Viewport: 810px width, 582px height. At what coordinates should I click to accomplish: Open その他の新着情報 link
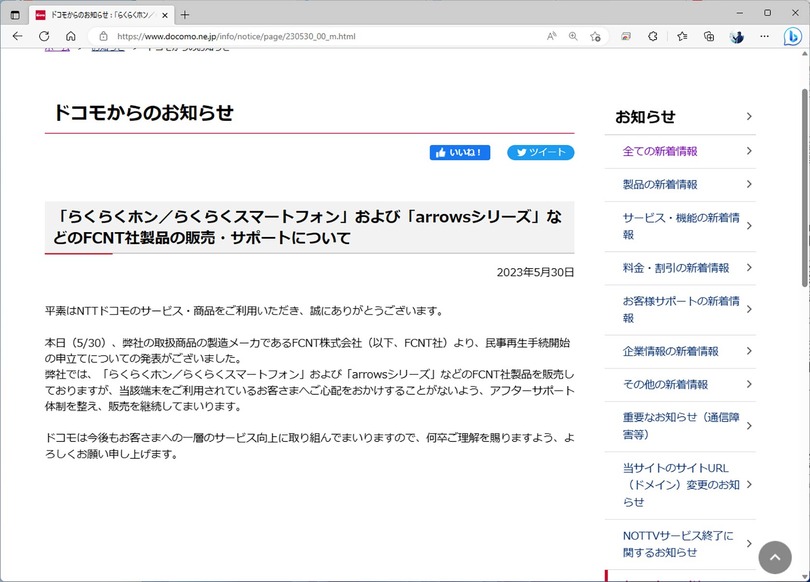tap(665, 384)
